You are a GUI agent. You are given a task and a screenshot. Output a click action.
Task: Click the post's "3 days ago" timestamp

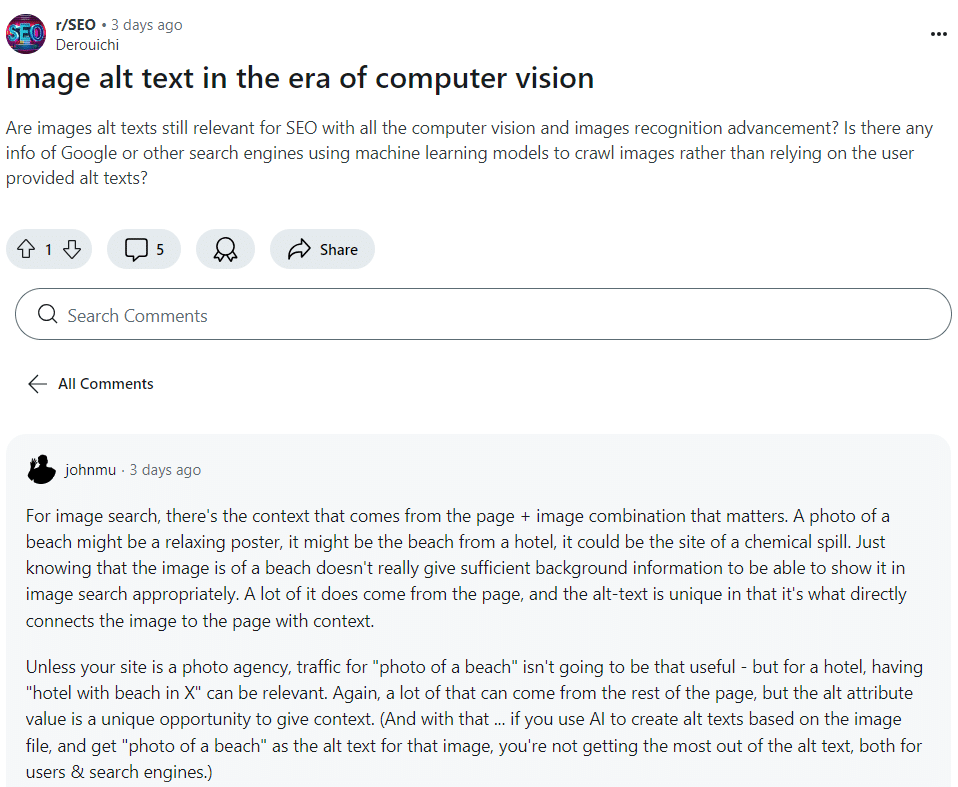(x=147, y=24)
